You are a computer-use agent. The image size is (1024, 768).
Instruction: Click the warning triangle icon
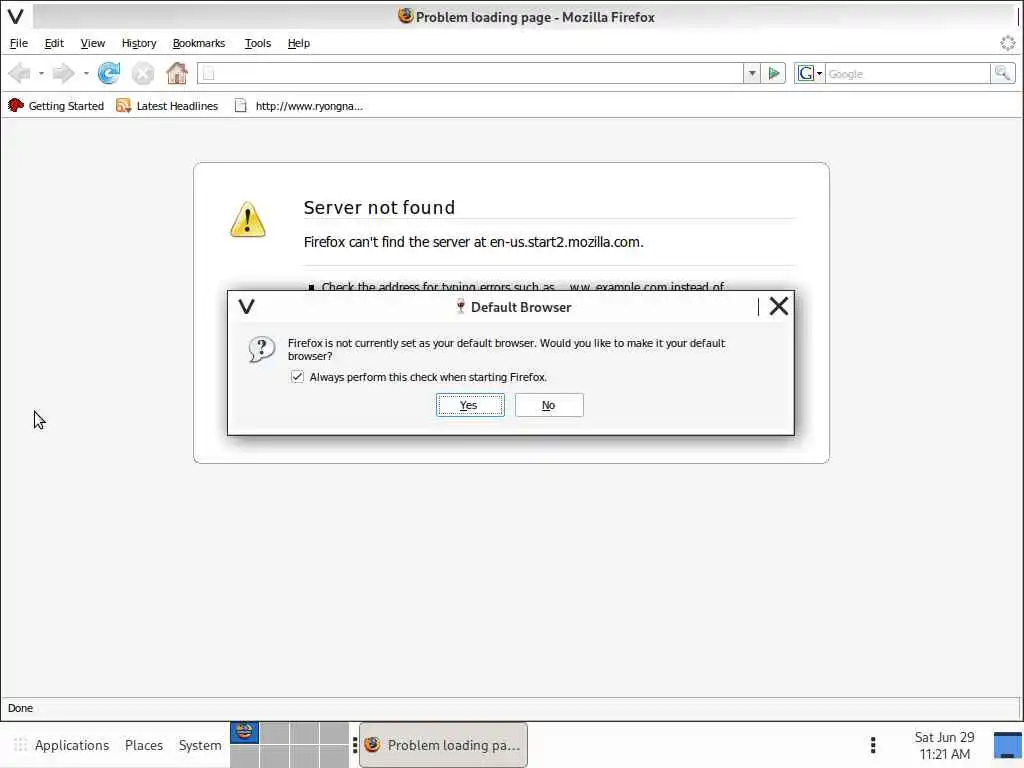(x=248, y=219)
